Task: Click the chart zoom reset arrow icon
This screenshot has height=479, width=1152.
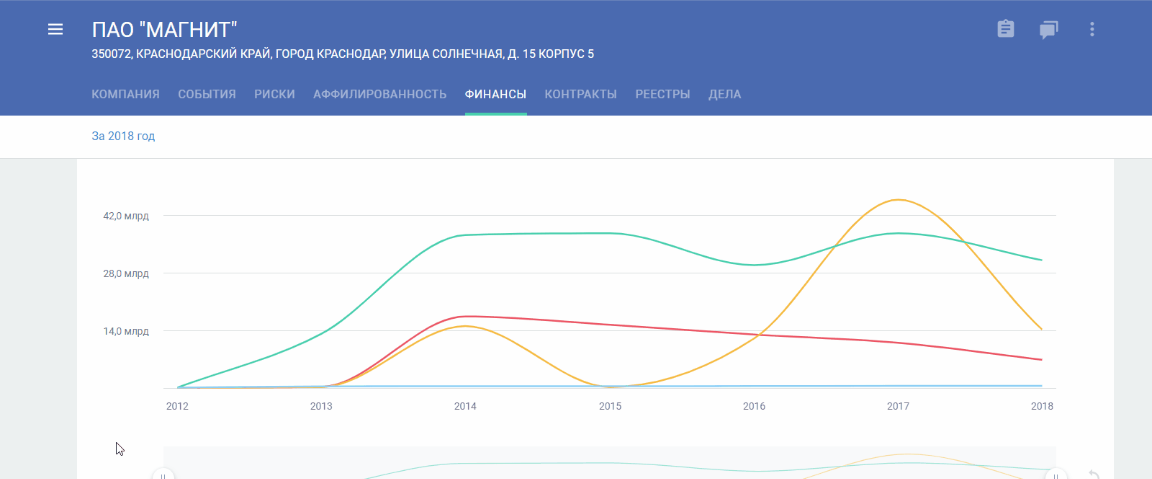Action: (1094, 475)
